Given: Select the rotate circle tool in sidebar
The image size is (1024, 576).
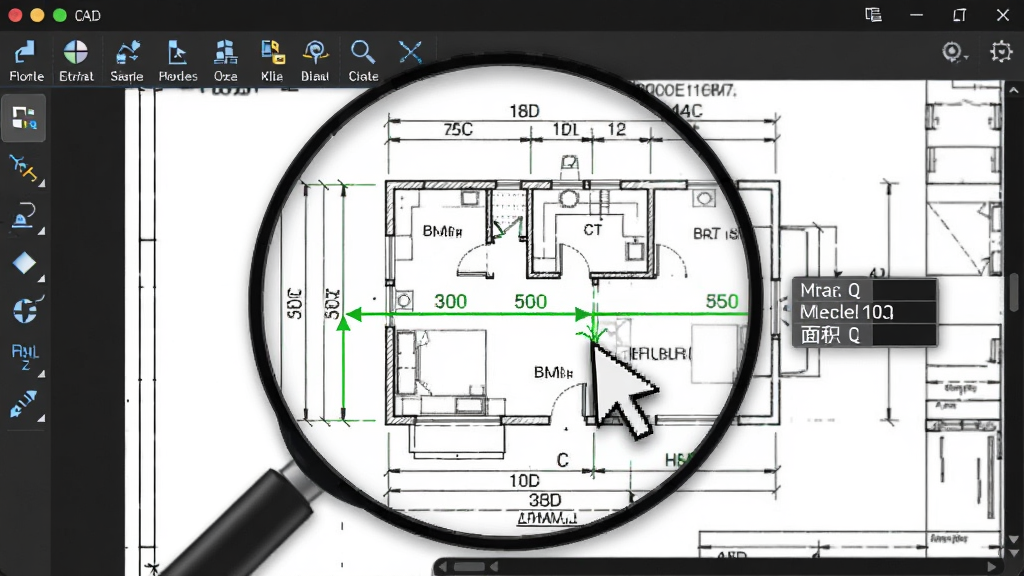Looking at the screenshot, I should [26, 310].
